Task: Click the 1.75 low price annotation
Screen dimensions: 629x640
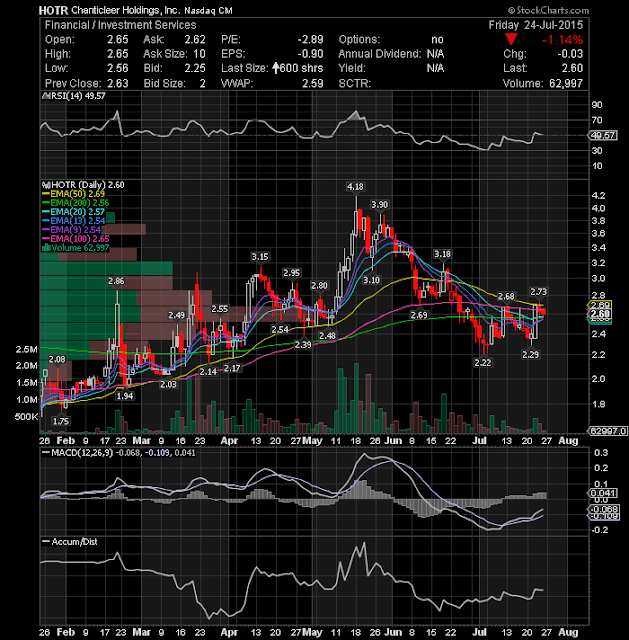Action: pos(61,421)
